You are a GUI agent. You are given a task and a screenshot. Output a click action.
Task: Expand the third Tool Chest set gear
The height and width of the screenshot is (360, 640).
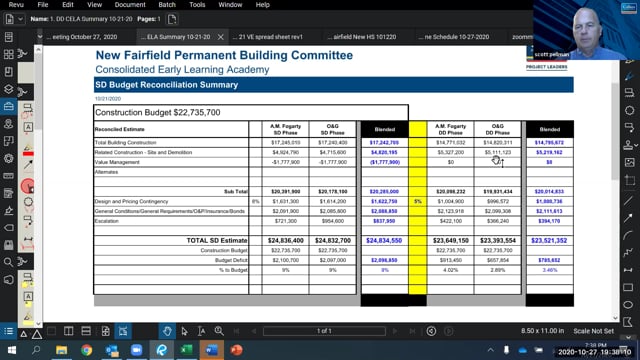(x=23, y=262)
